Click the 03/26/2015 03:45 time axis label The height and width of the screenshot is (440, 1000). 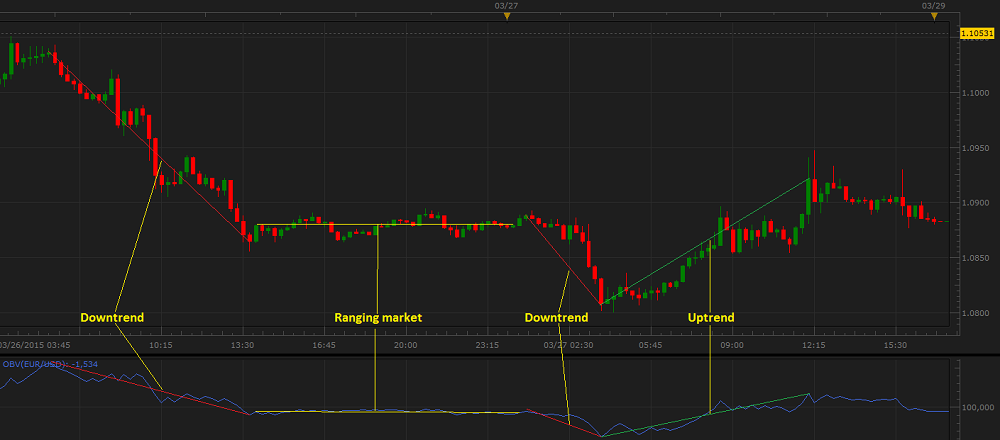tap(34, 344)
